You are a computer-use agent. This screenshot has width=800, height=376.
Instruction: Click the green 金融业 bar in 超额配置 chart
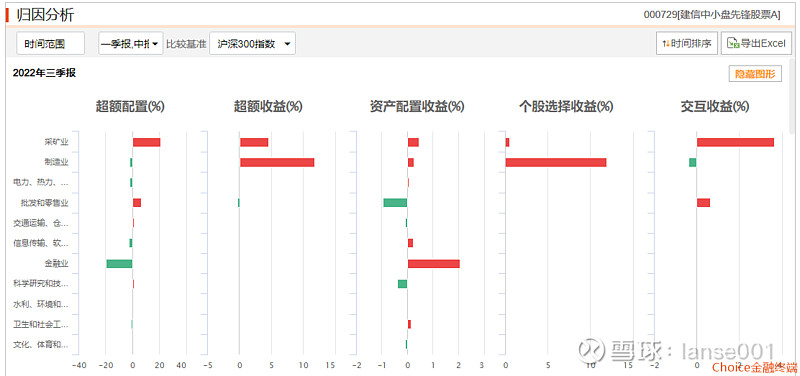[x=119, y=264]
